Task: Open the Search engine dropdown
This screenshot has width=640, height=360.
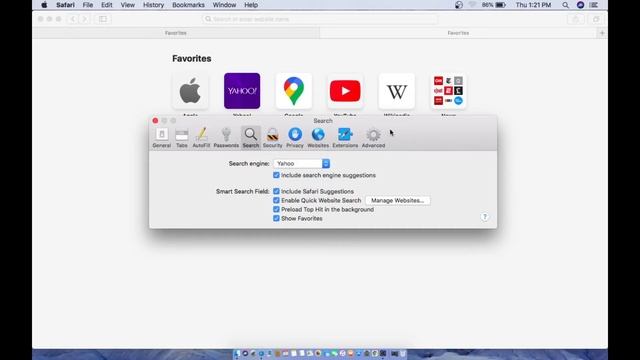Action: point(302,163)
